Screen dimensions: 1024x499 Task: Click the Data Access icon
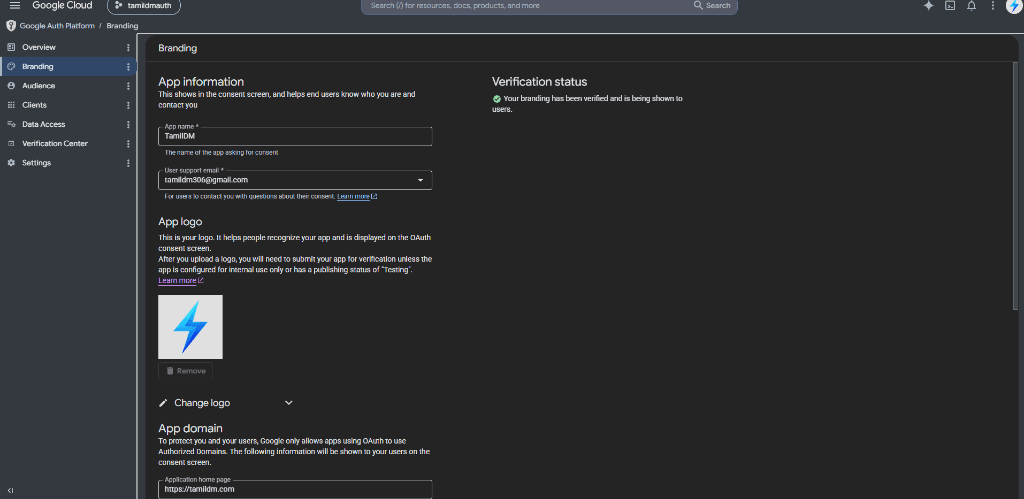click(11, 124)
